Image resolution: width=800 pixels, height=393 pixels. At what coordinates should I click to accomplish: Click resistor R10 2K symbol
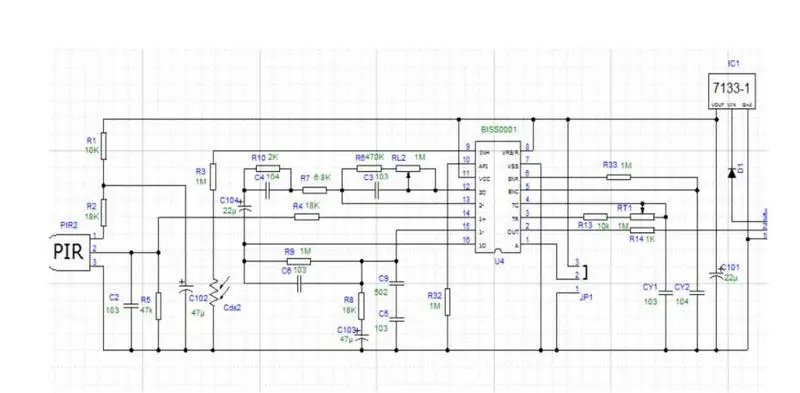pos(268,168)
